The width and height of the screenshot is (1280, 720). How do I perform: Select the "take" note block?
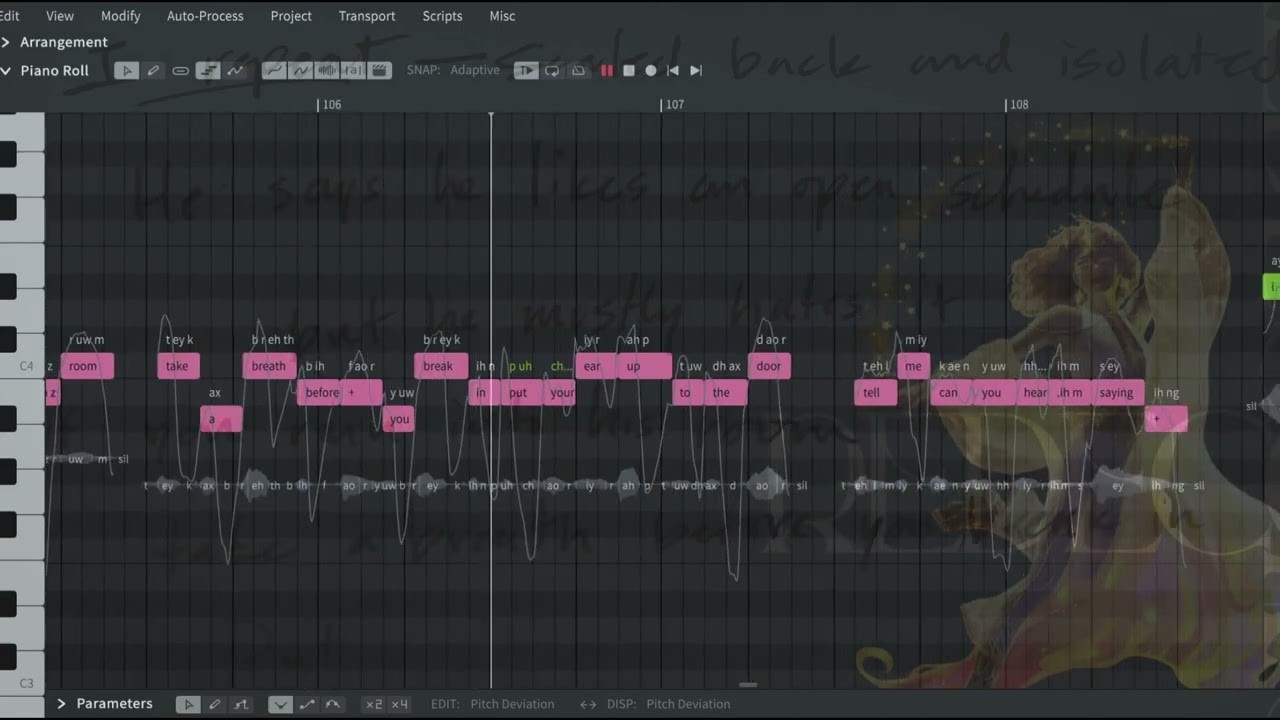[x=178, y=366]
